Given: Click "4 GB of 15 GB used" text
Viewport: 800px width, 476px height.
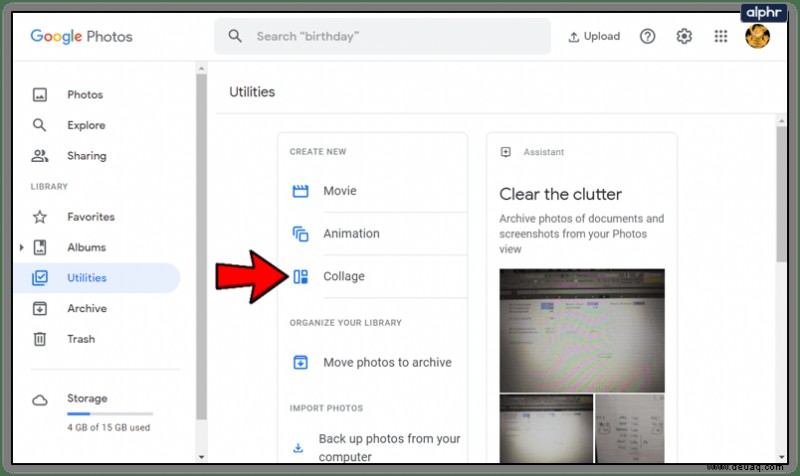Looking at the screenshot, I should tap(109, 428).
